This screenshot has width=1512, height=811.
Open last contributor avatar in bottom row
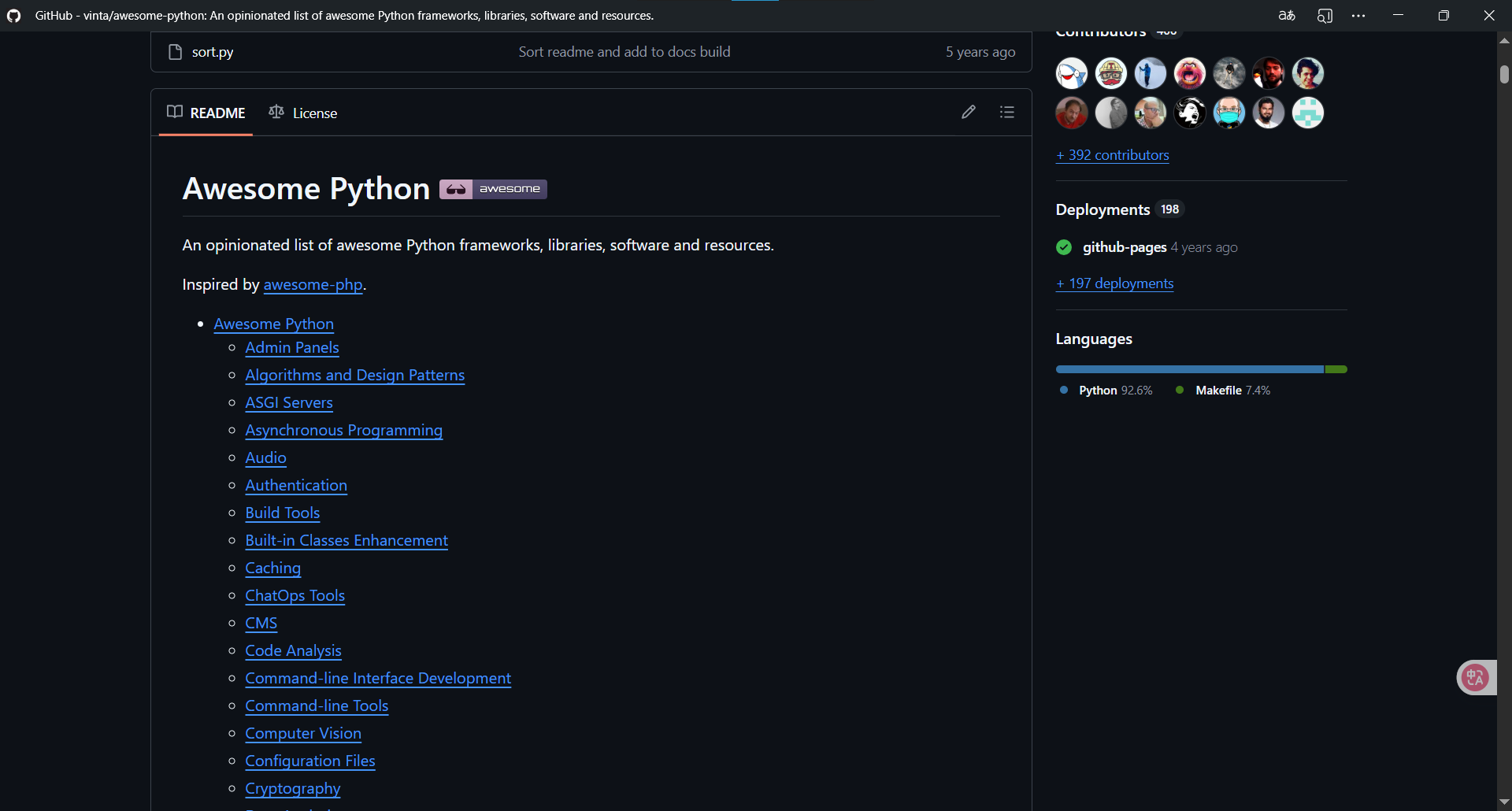pyautogui.click(x=1308, y=113)
